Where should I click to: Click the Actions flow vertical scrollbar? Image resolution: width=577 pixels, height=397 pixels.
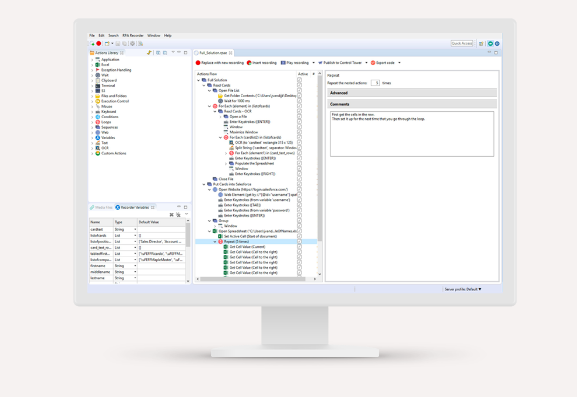click(319, 159)
